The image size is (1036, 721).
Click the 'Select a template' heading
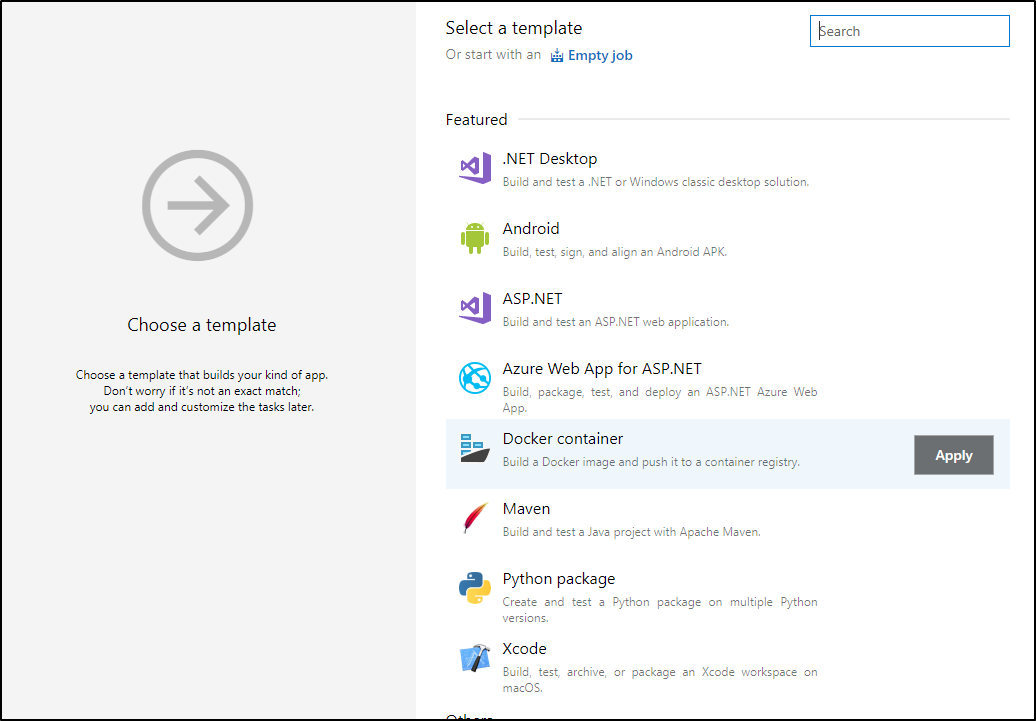(513, 28)
